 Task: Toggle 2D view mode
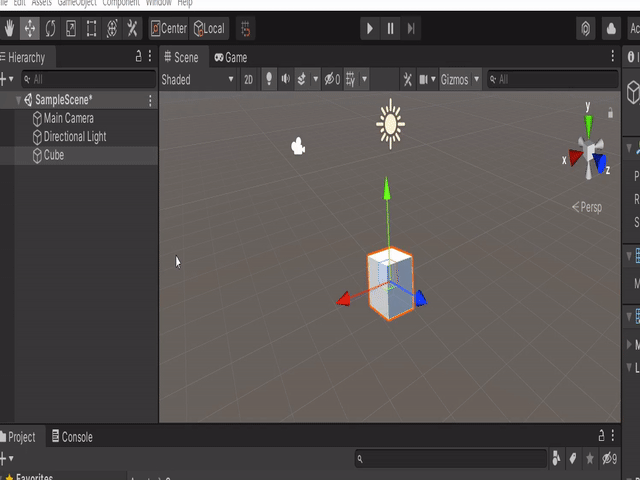click(x=249, y=80)
